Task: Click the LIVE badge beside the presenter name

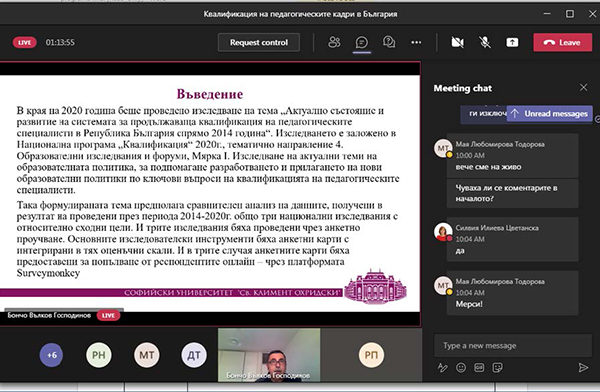Action: 108,315
